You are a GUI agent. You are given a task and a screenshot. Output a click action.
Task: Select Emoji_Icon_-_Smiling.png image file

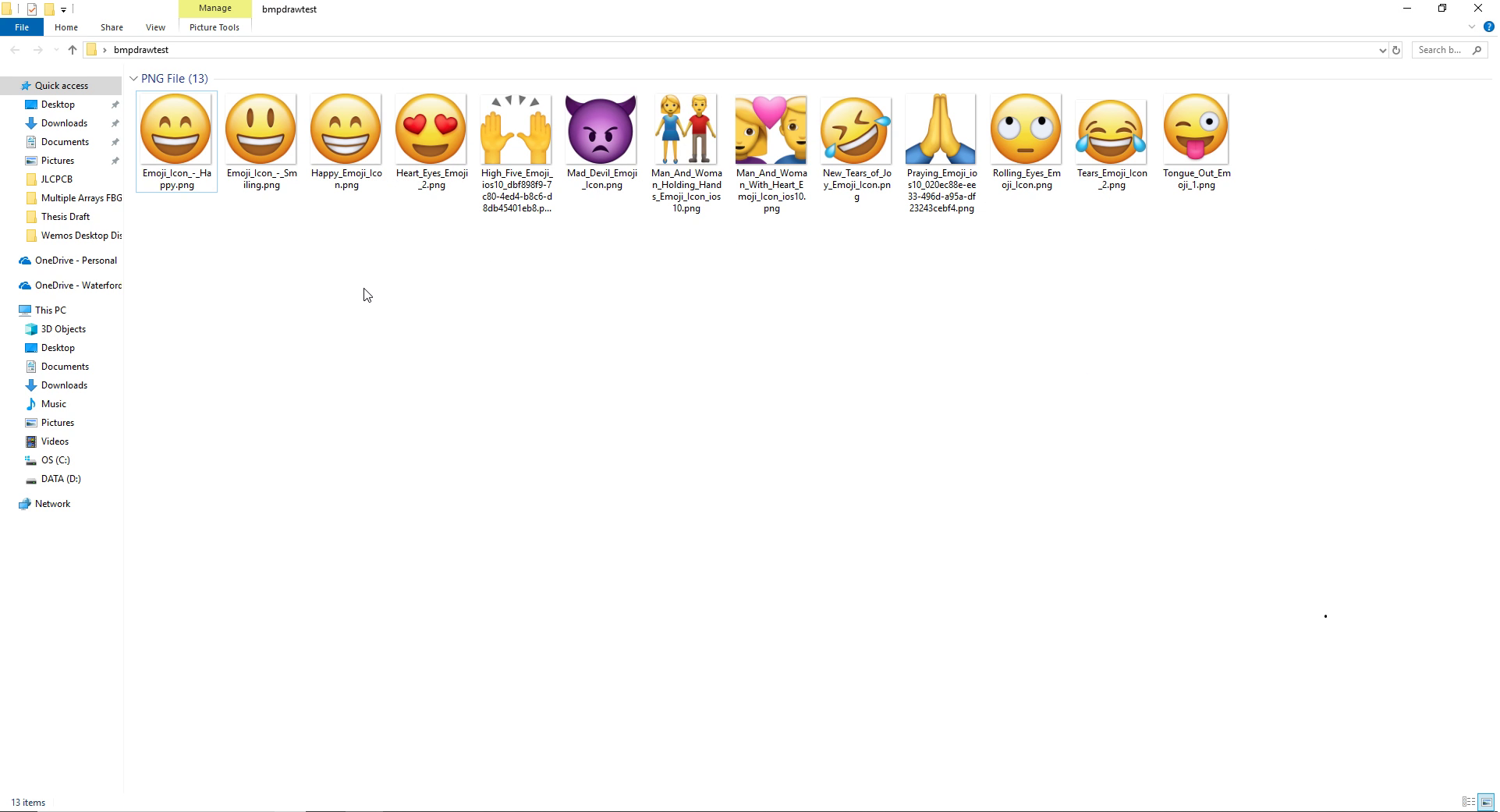[261, 141]
